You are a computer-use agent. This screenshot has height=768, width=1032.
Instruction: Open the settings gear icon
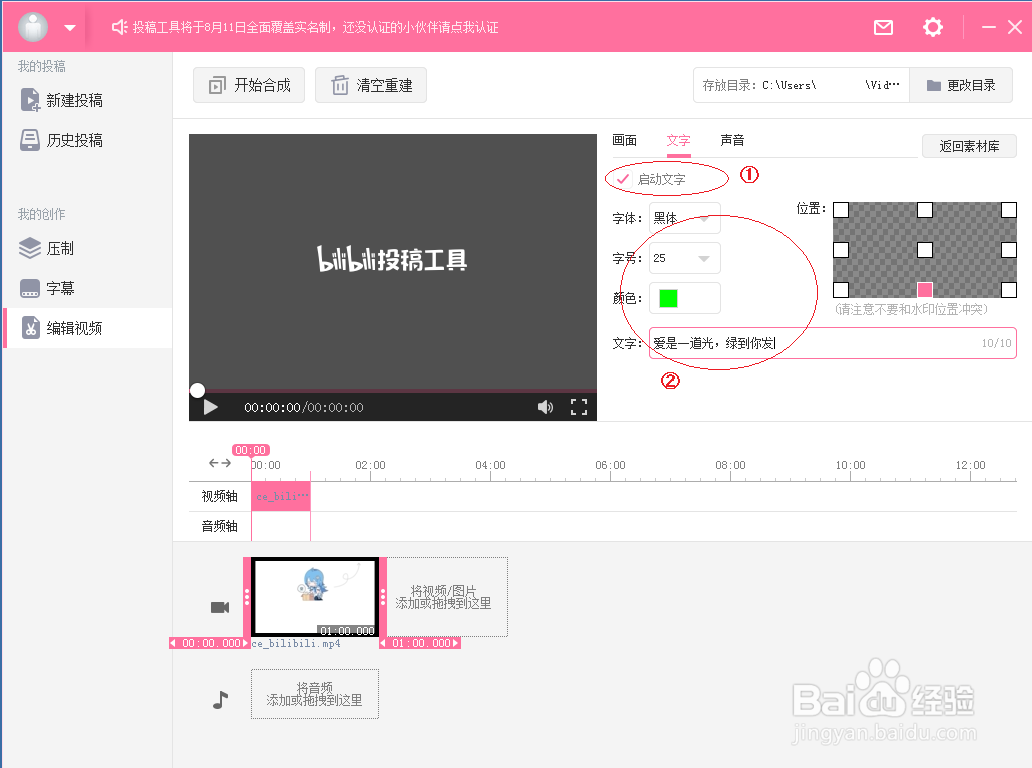click(933, 27)
